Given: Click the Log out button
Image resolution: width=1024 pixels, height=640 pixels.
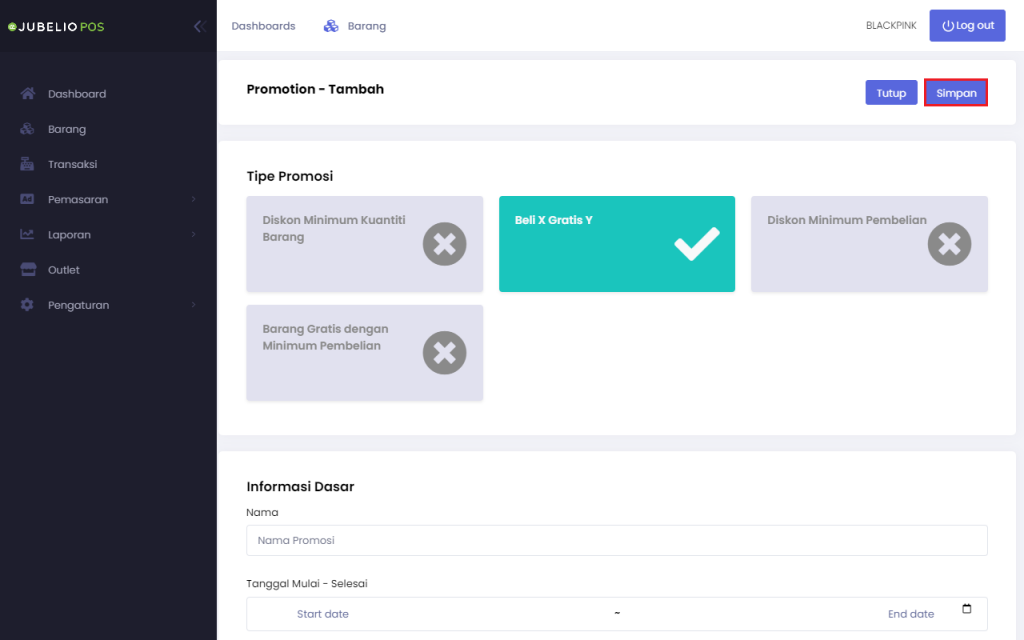Looking at the screenshot, I should pos(967,25).
